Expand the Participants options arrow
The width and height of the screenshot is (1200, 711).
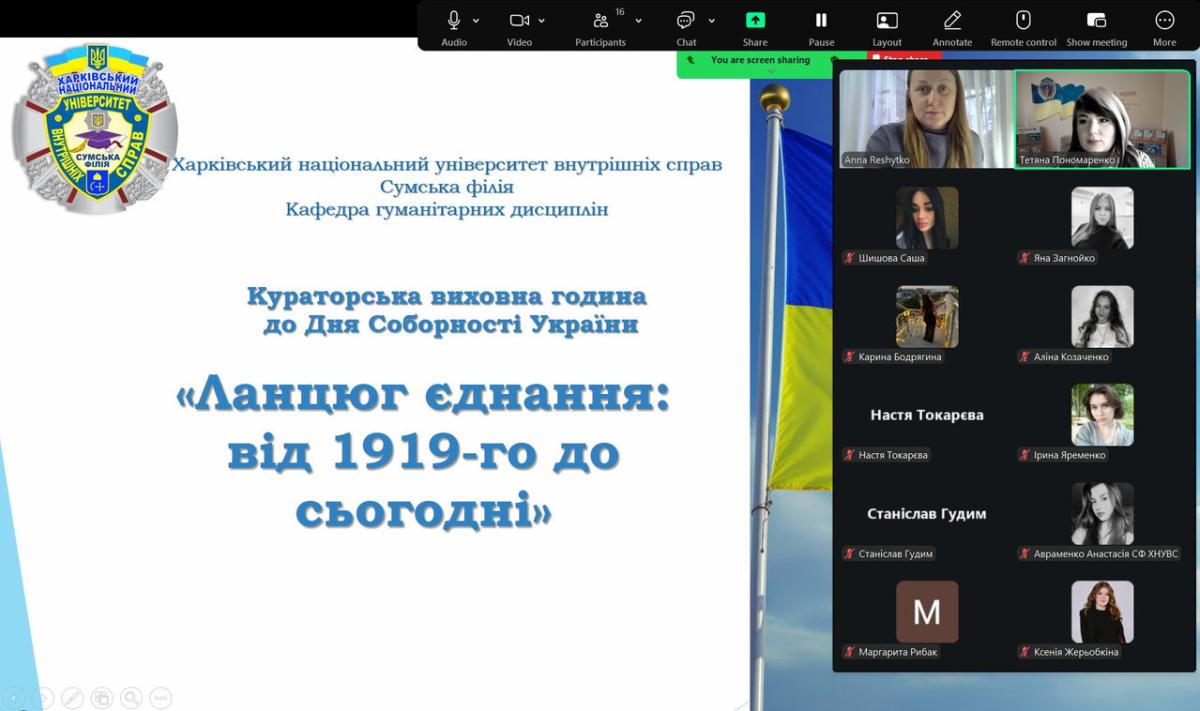pyautogui.click(x=638, y=20)
